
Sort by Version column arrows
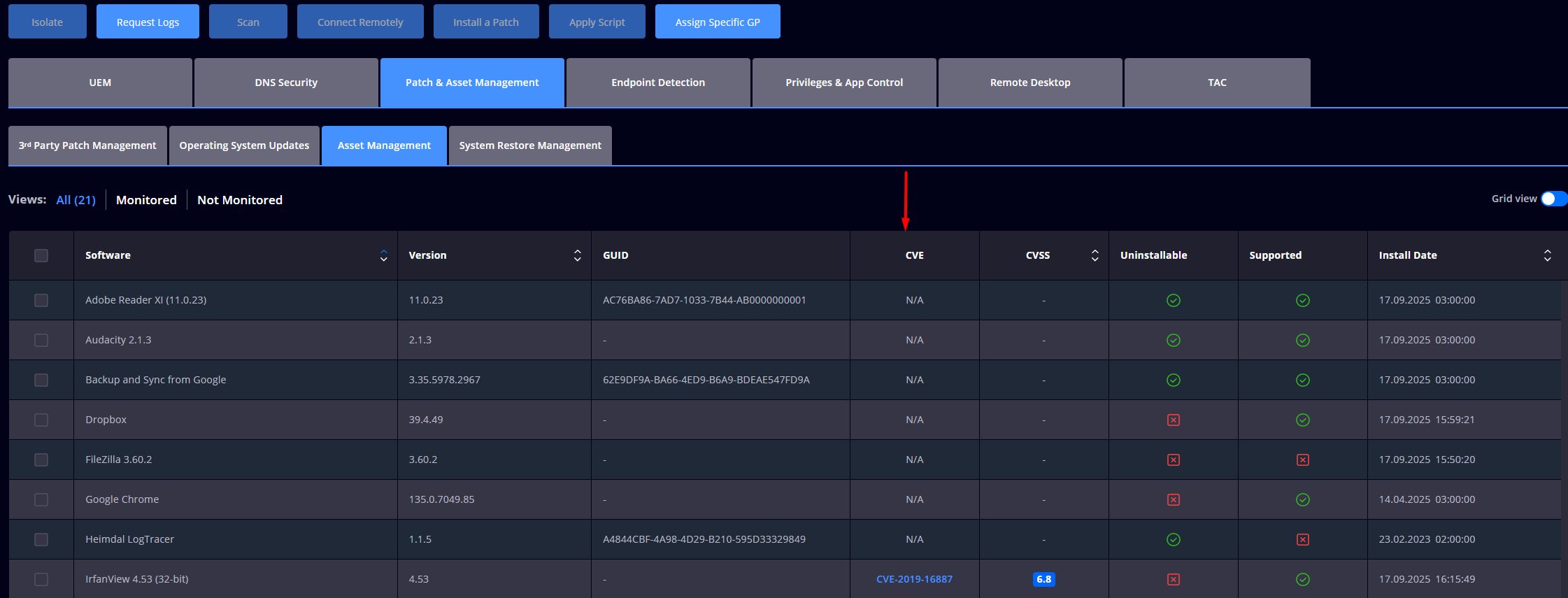coord(578,255)
